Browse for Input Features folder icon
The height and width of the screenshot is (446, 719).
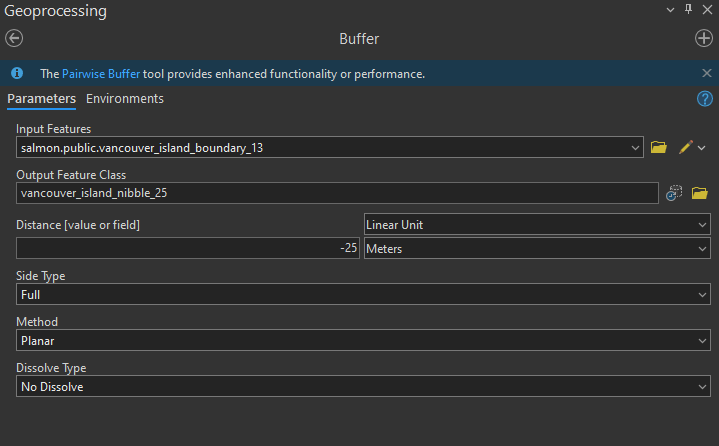[x=658, y=148]
